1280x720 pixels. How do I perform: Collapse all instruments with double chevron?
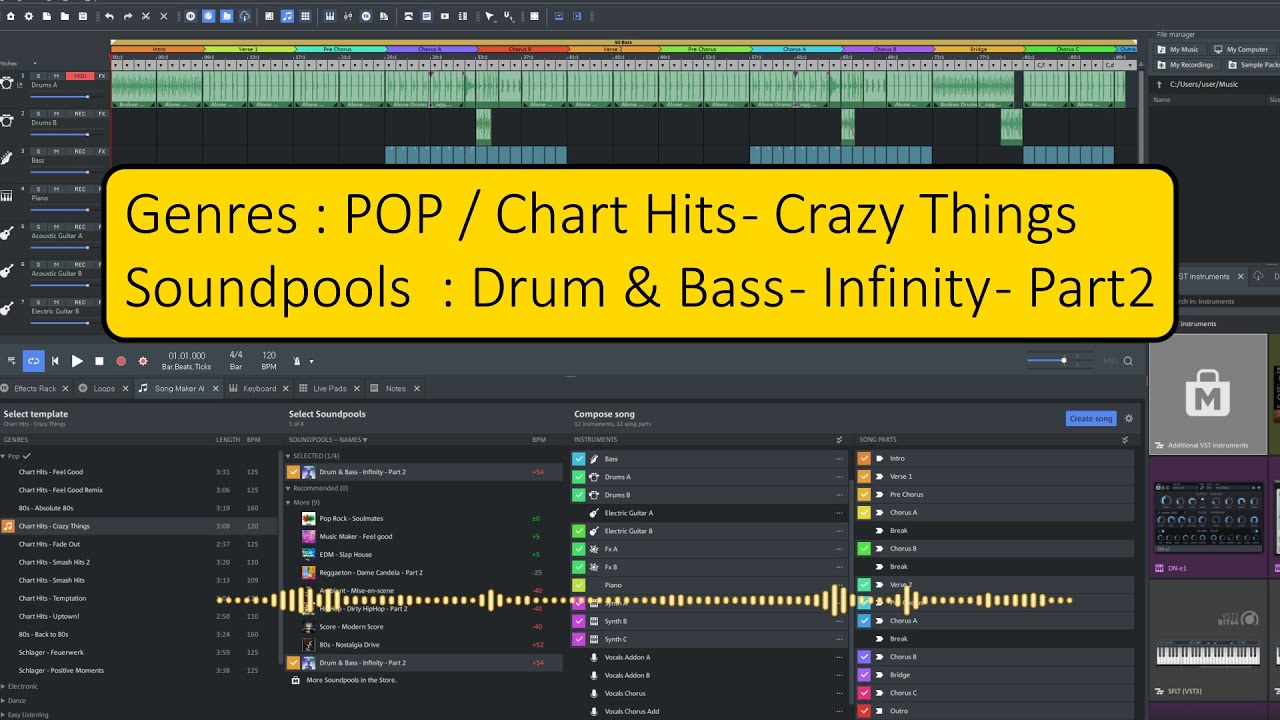click(839, 440)
